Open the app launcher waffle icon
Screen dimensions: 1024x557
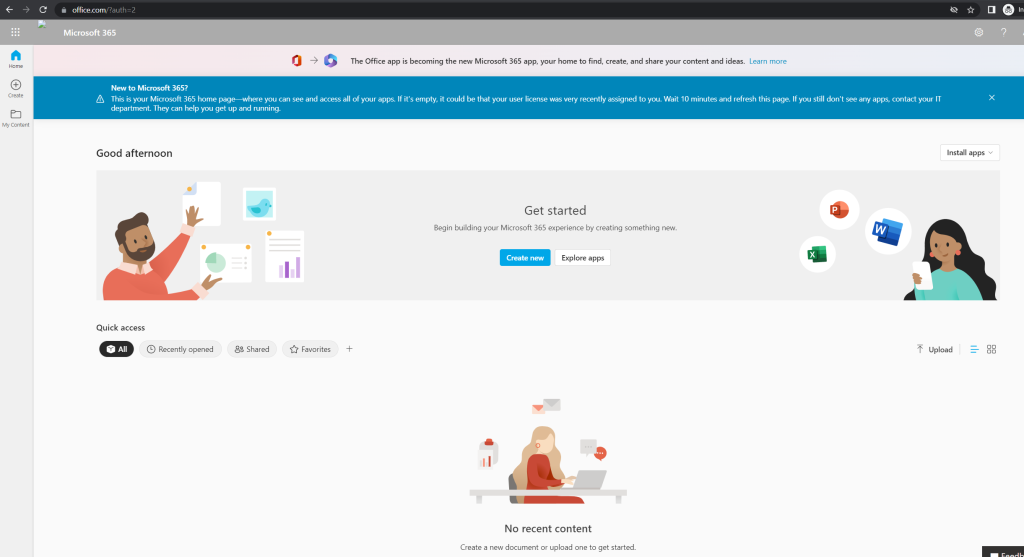[15, 32]
